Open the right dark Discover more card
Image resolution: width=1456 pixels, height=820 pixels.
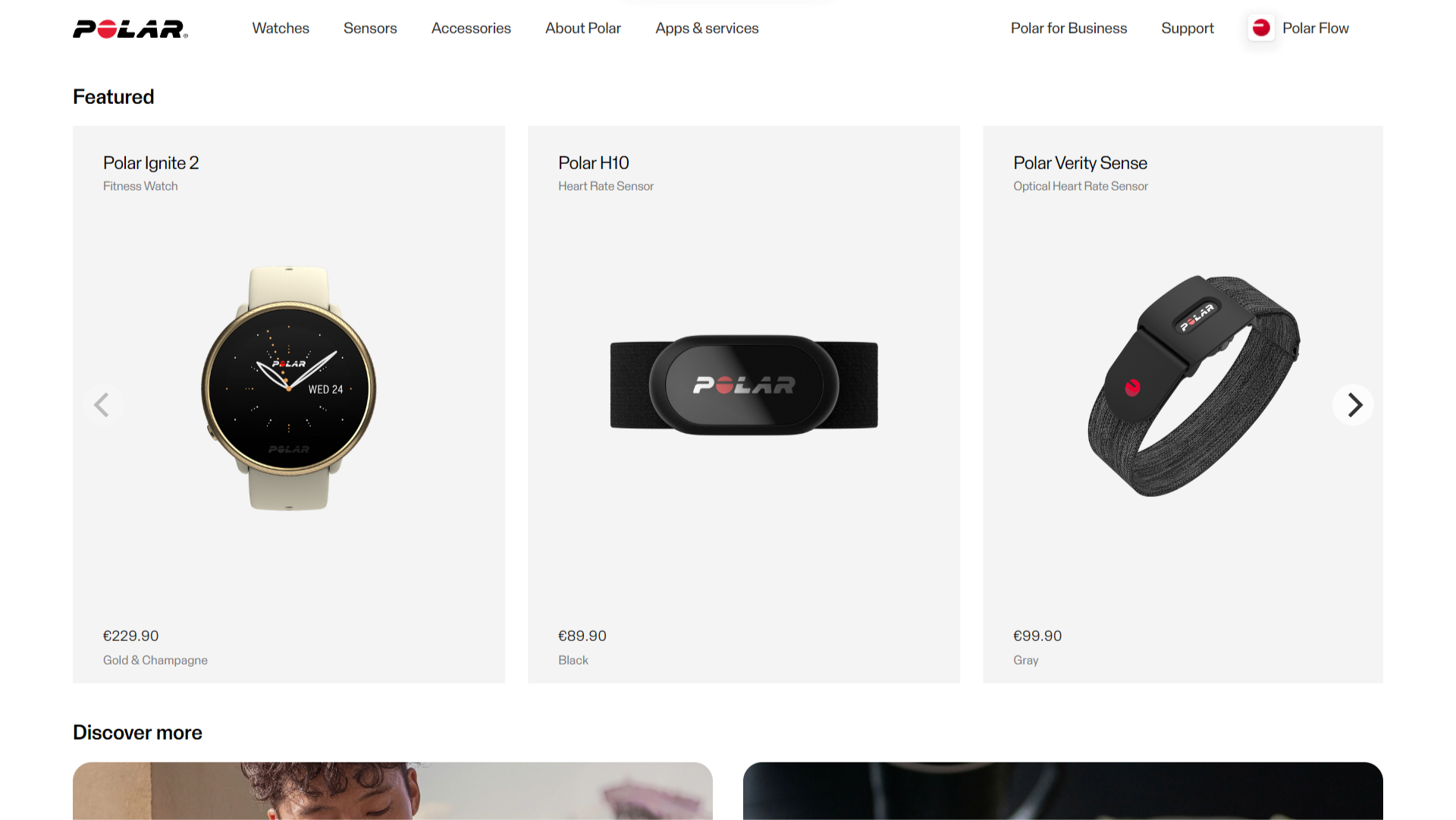pyautogui.click(x=1063, y=791)
